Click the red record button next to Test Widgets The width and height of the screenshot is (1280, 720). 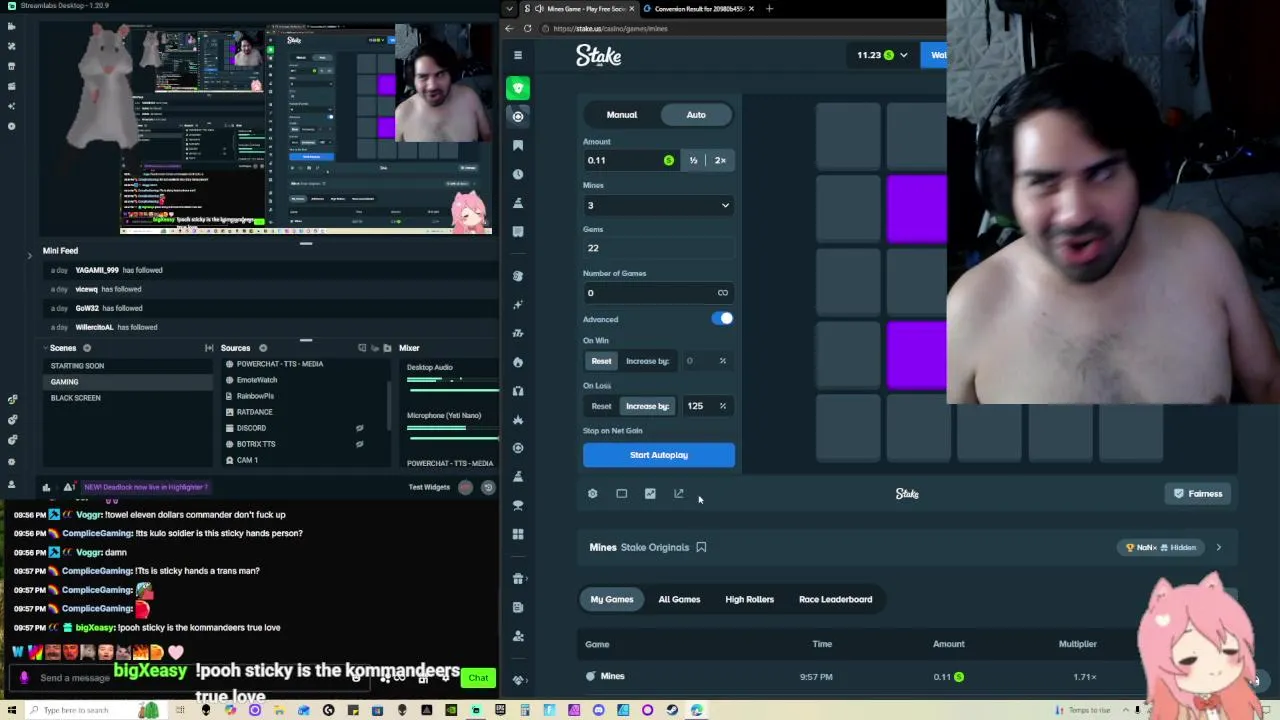point(465,487)
